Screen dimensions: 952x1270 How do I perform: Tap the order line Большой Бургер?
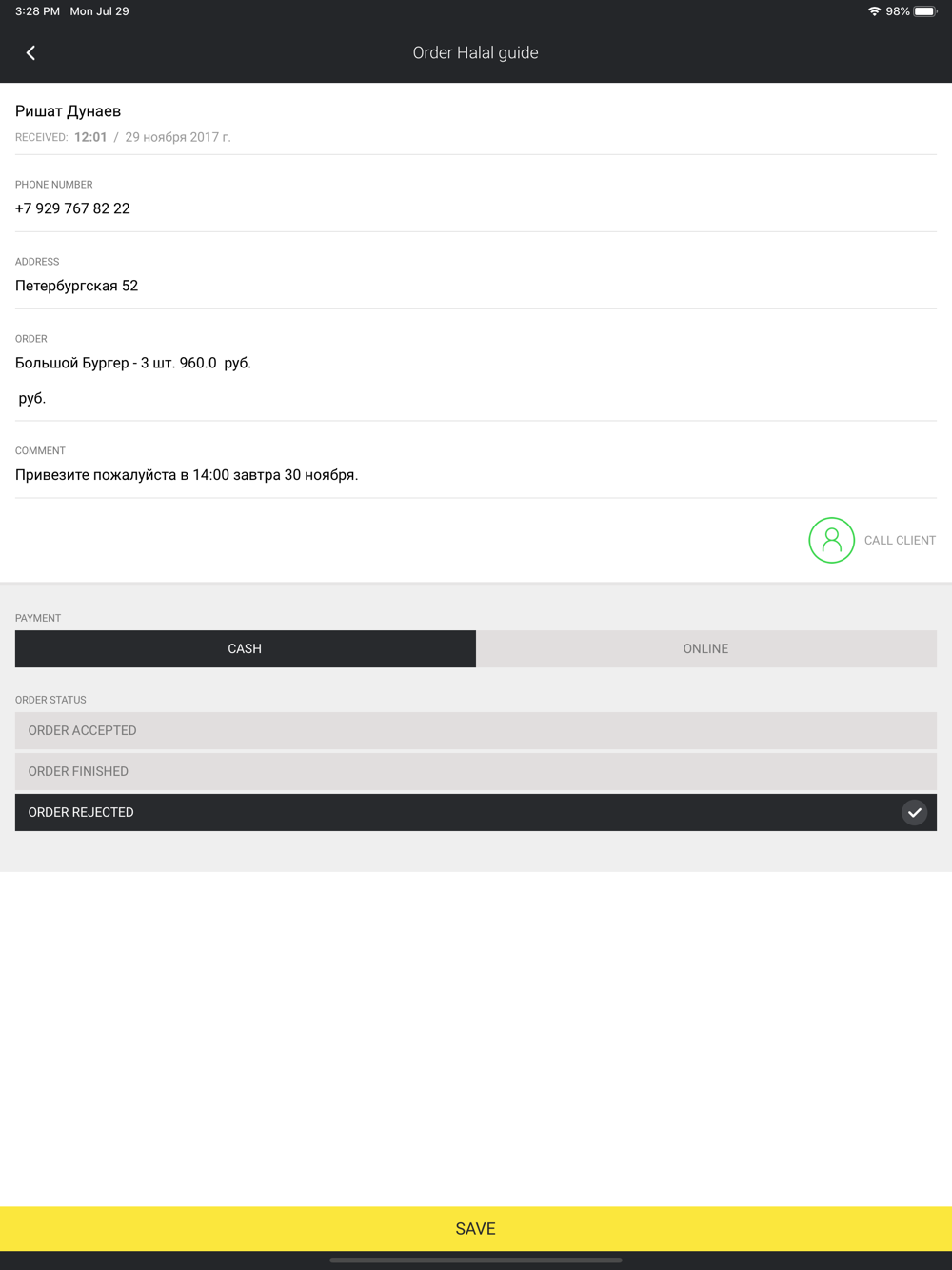coord(133,363)
